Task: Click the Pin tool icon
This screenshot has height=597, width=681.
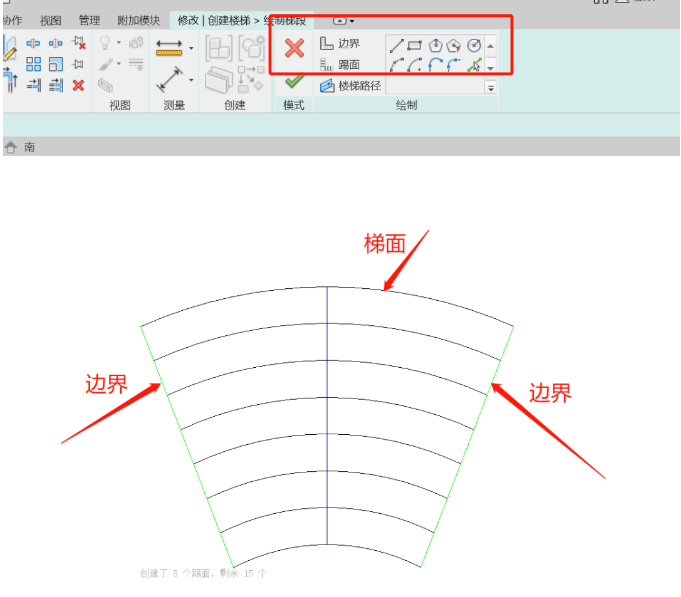Action: 79,64
